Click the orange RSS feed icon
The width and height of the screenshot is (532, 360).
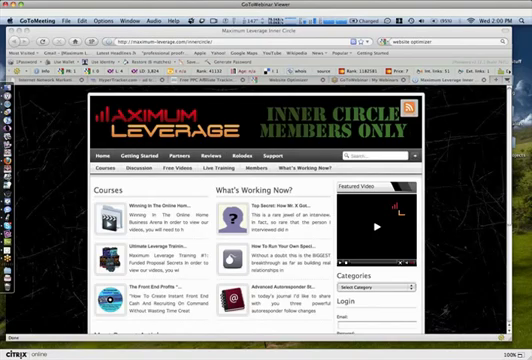pyautogui.click(x=409, y=108)
